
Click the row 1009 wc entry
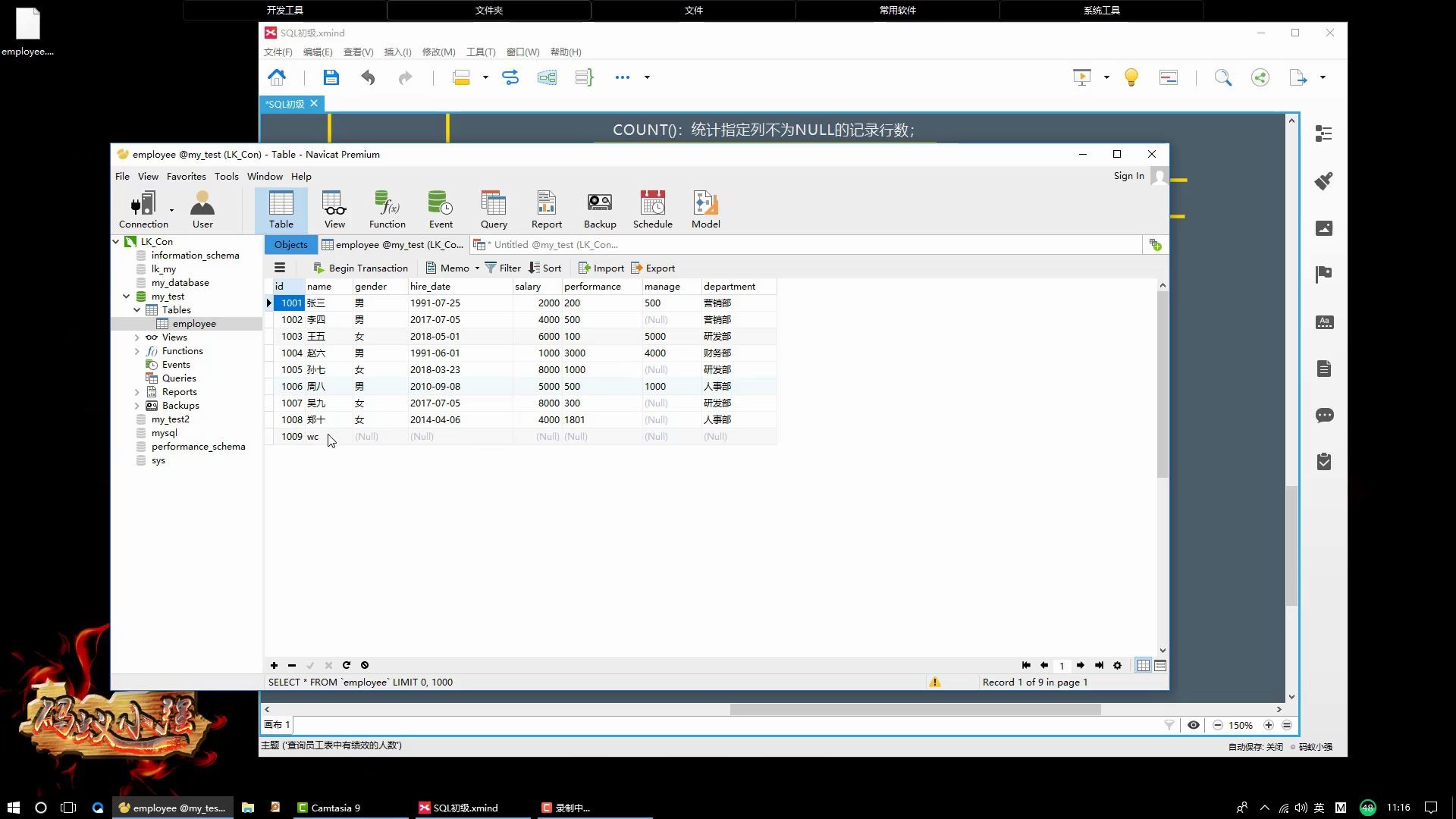pos(313,436)
